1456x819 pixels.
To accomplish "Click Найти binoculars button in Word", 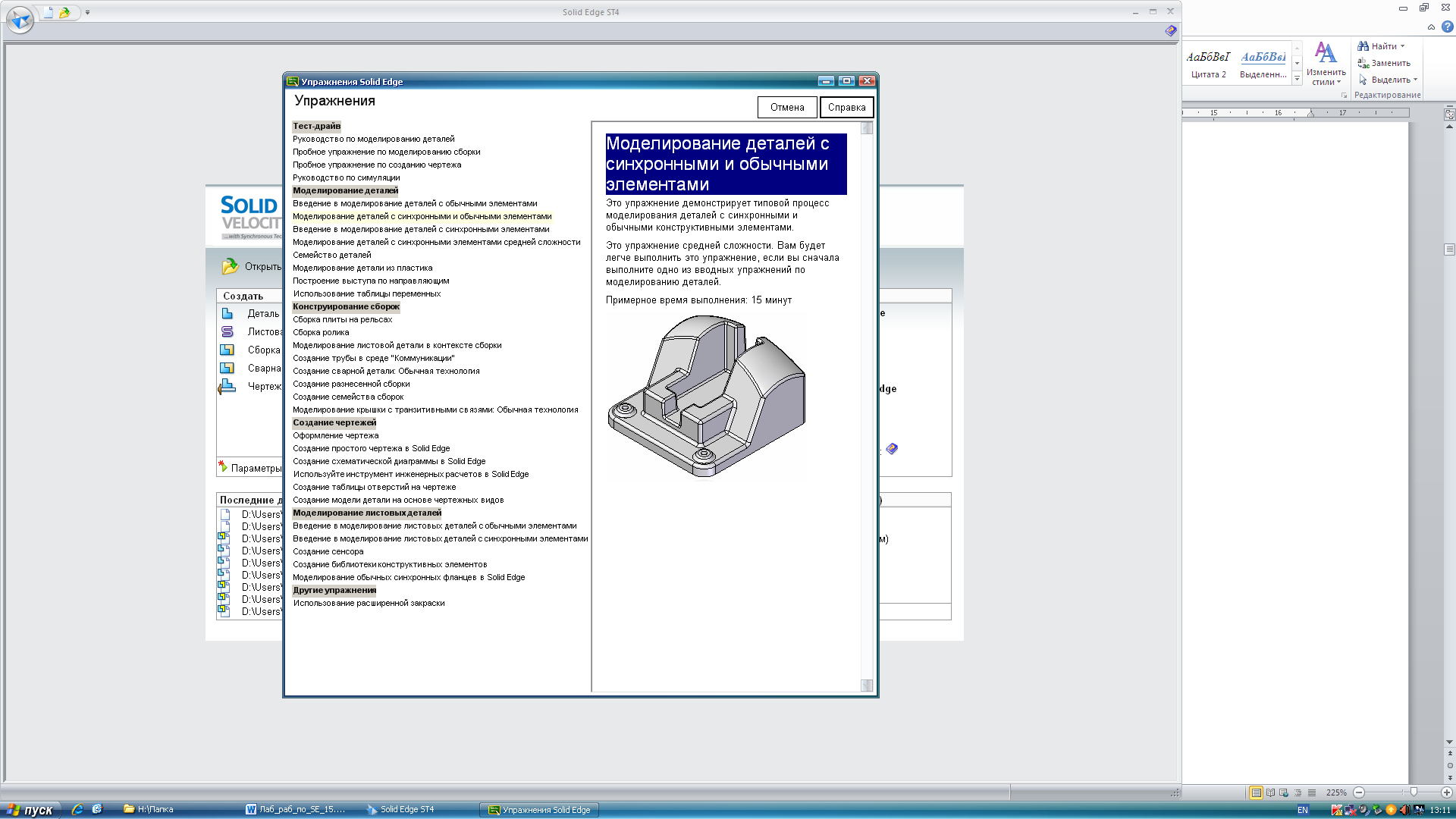I will pyautogui.click(x=1376, y=46).
